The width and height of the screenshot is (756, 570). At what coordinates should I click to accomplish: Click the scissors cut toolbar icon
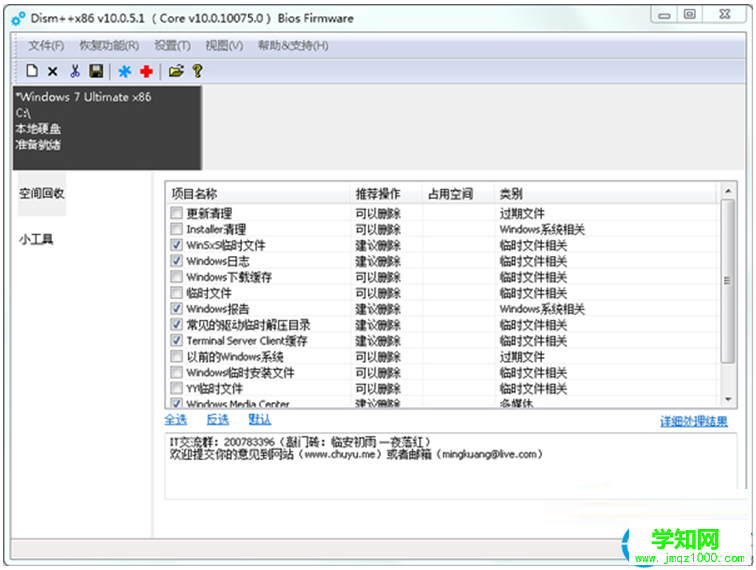coord(75,71)
